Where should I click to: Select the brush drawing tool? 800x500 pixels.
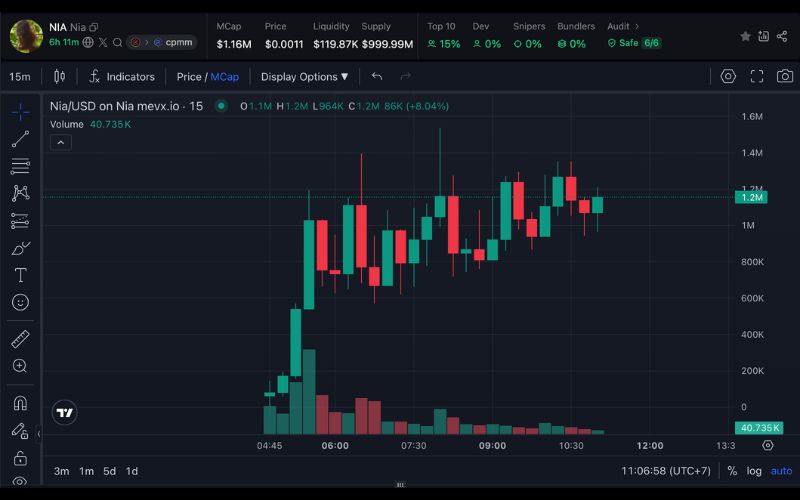pyautogui.click(x=20, y=248)
